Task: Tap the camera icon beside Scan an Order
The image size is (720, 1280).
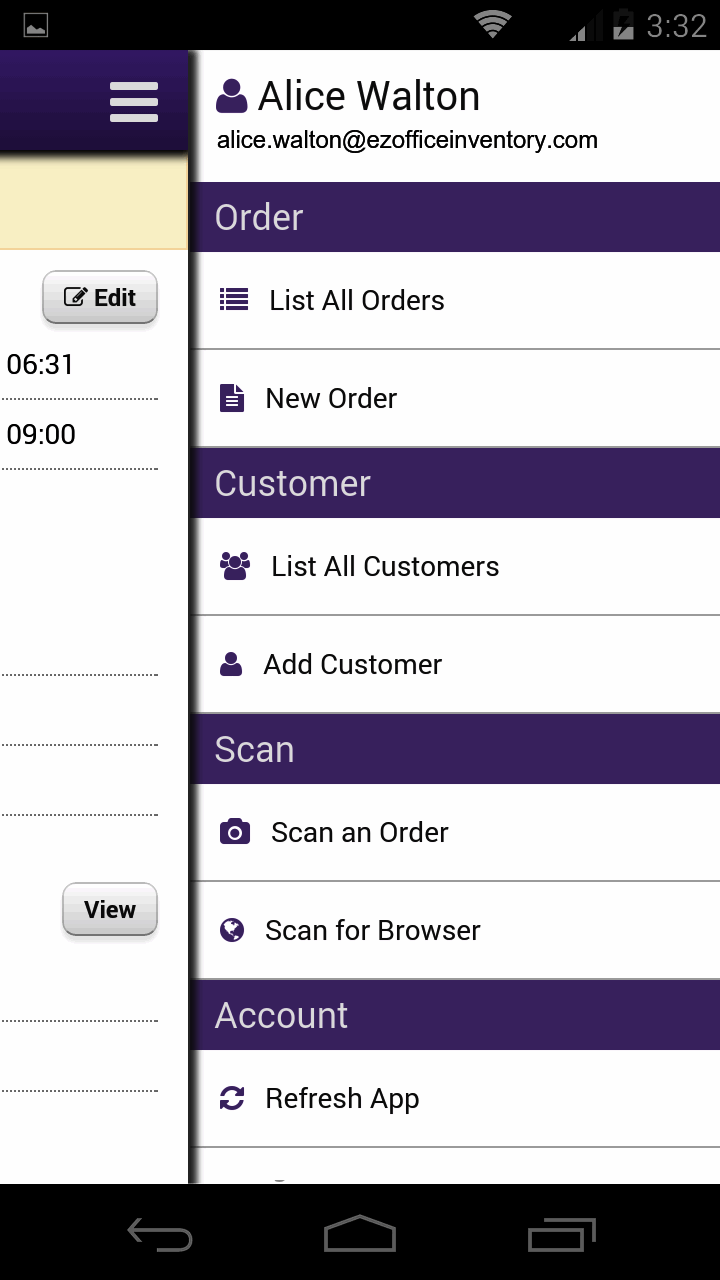Action: click(235, 832)
